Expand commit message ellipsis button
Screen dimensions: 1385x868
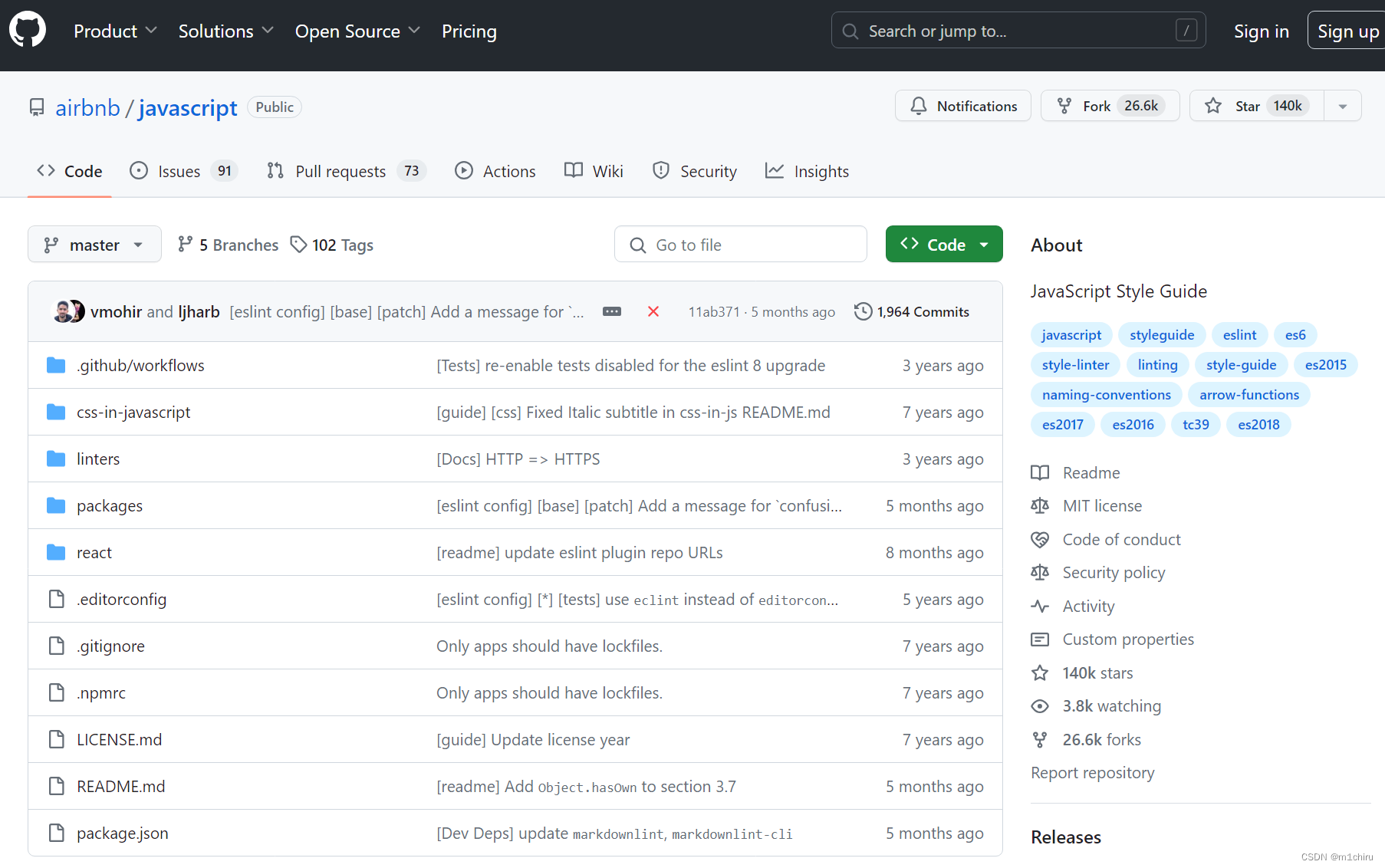tap(612, 311)
